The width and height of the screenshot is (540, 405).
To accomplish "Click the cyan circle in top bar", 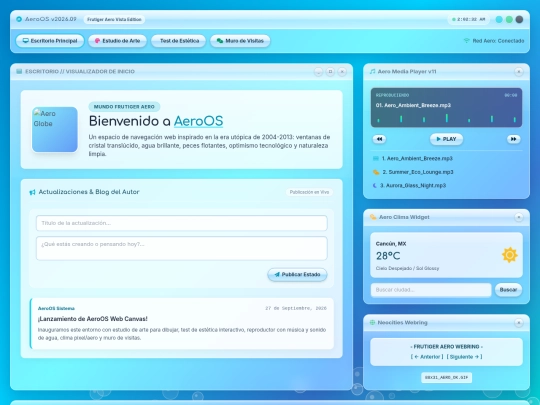I will point(499,19).
